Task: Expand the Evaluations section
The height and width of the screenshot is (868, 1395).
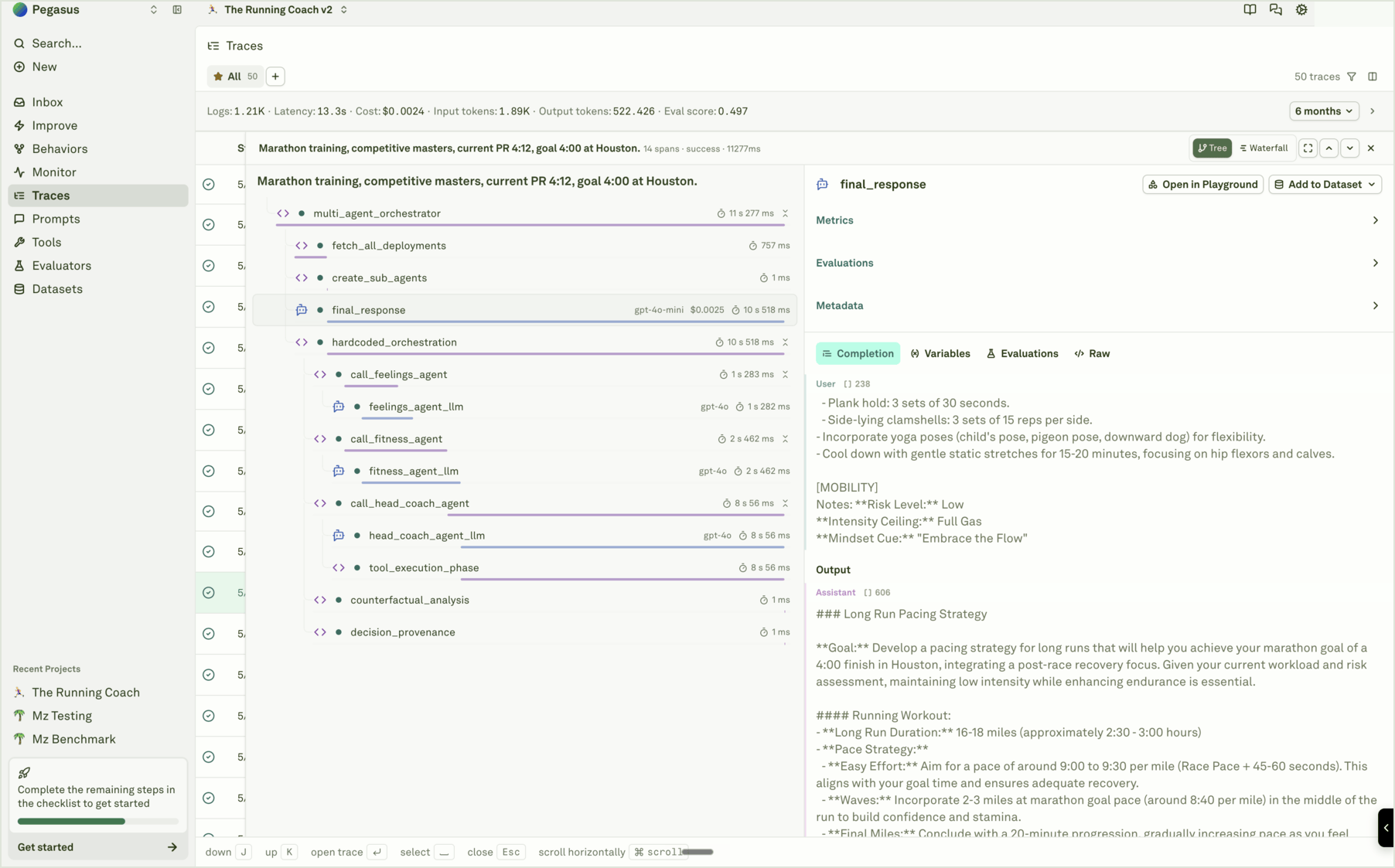Action: click(1098, 263)
